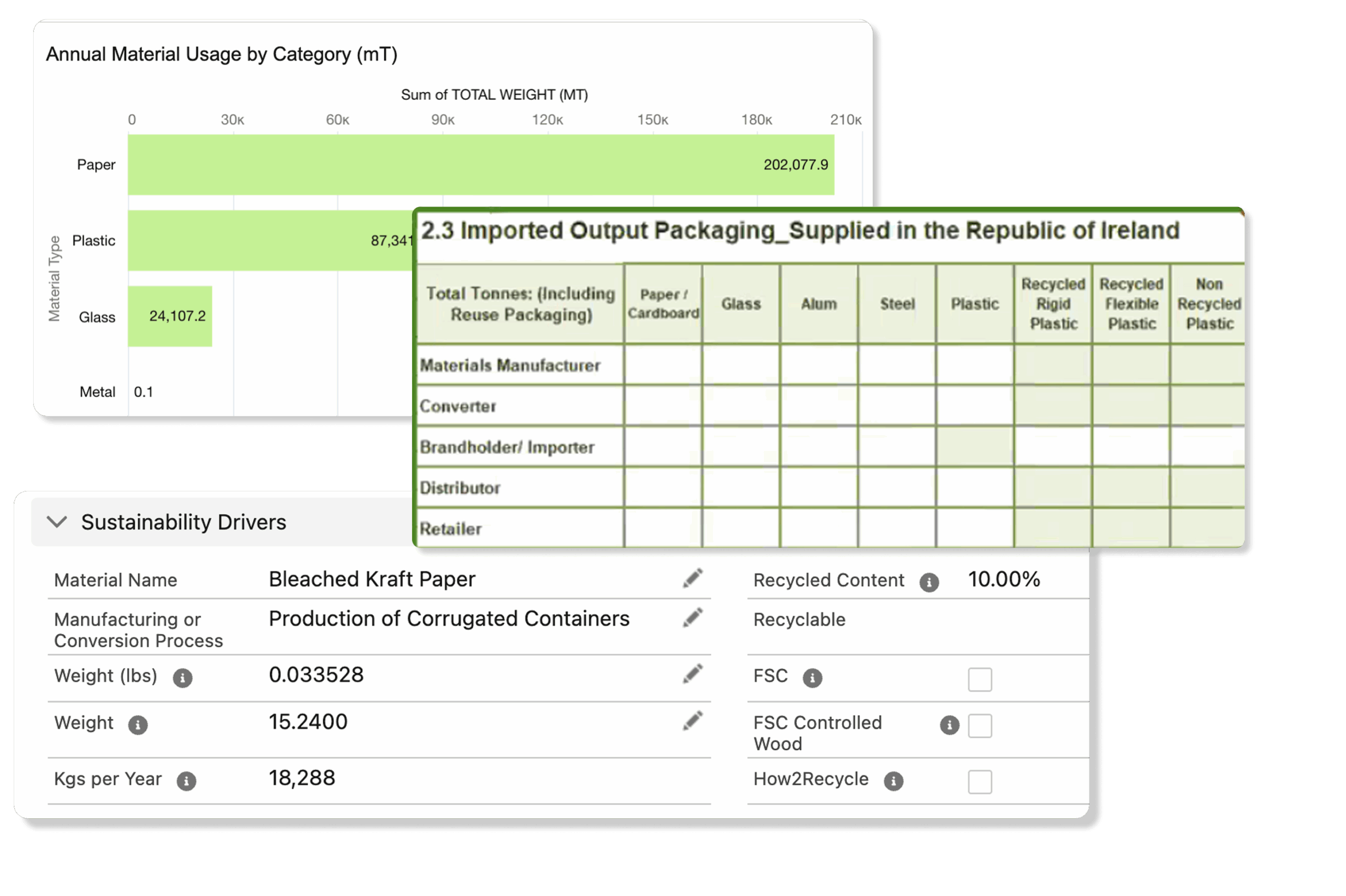The height and width of the screenshot is (896, 1346).
Task: Open the Weight info tooltip
Action: (137, 725)
